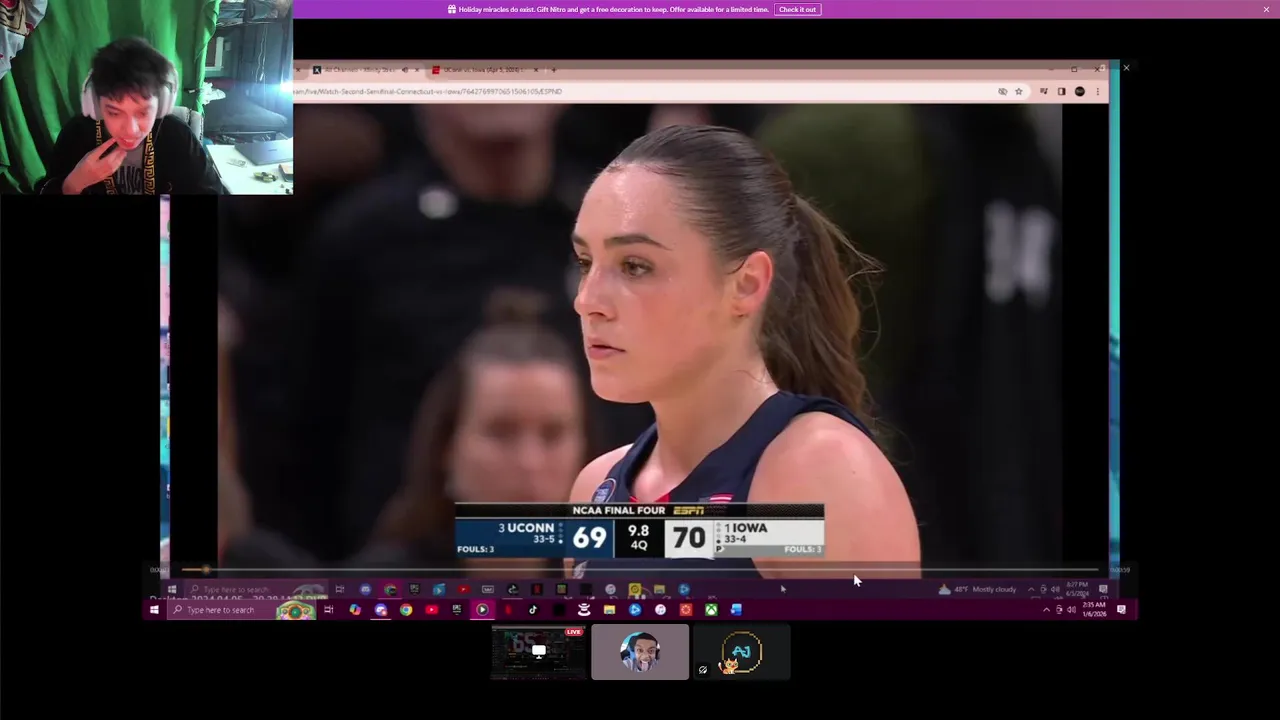Seek the video using the progress bar

[640, 570]
